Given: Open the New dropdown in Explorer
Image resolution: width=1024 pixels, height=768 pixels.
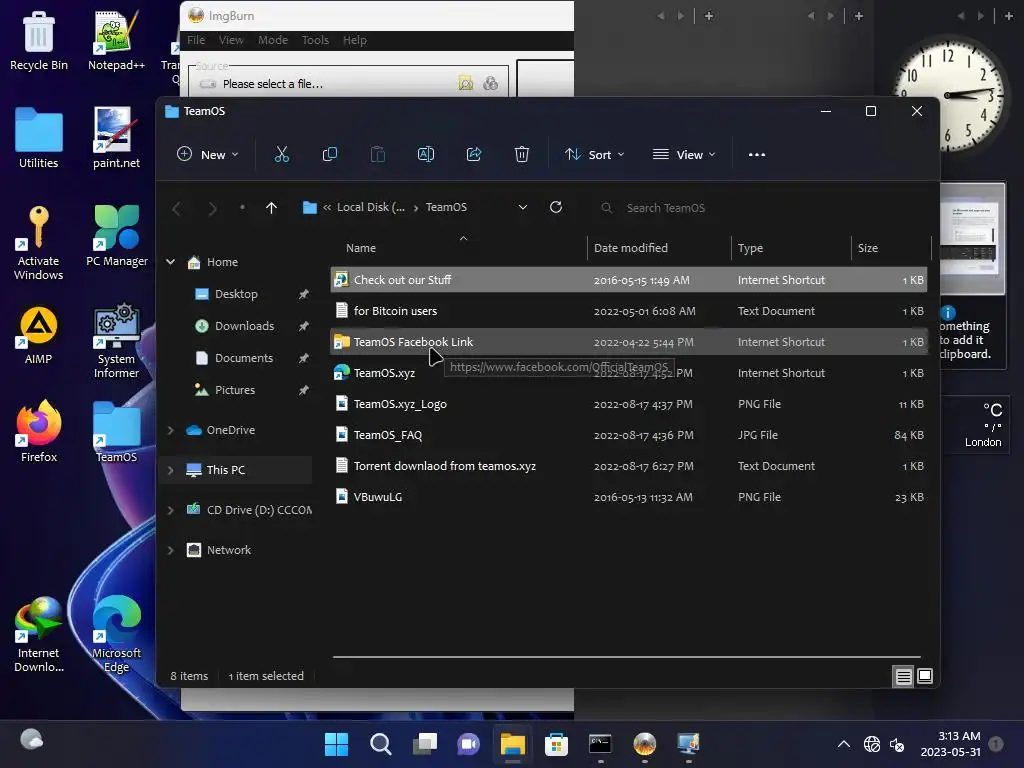Looking at the screenshot, I should [208, 155].
